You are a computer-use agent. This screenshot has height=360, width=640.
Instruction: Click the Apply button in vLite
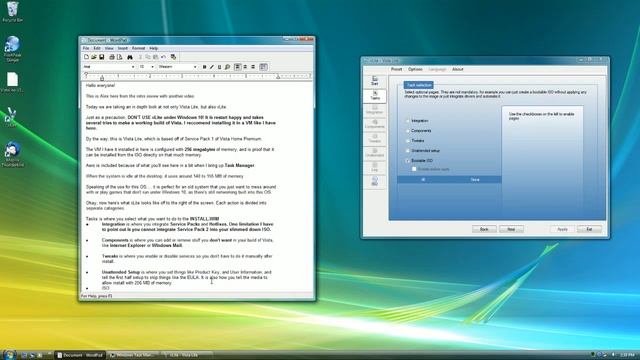tap(562, 229)
